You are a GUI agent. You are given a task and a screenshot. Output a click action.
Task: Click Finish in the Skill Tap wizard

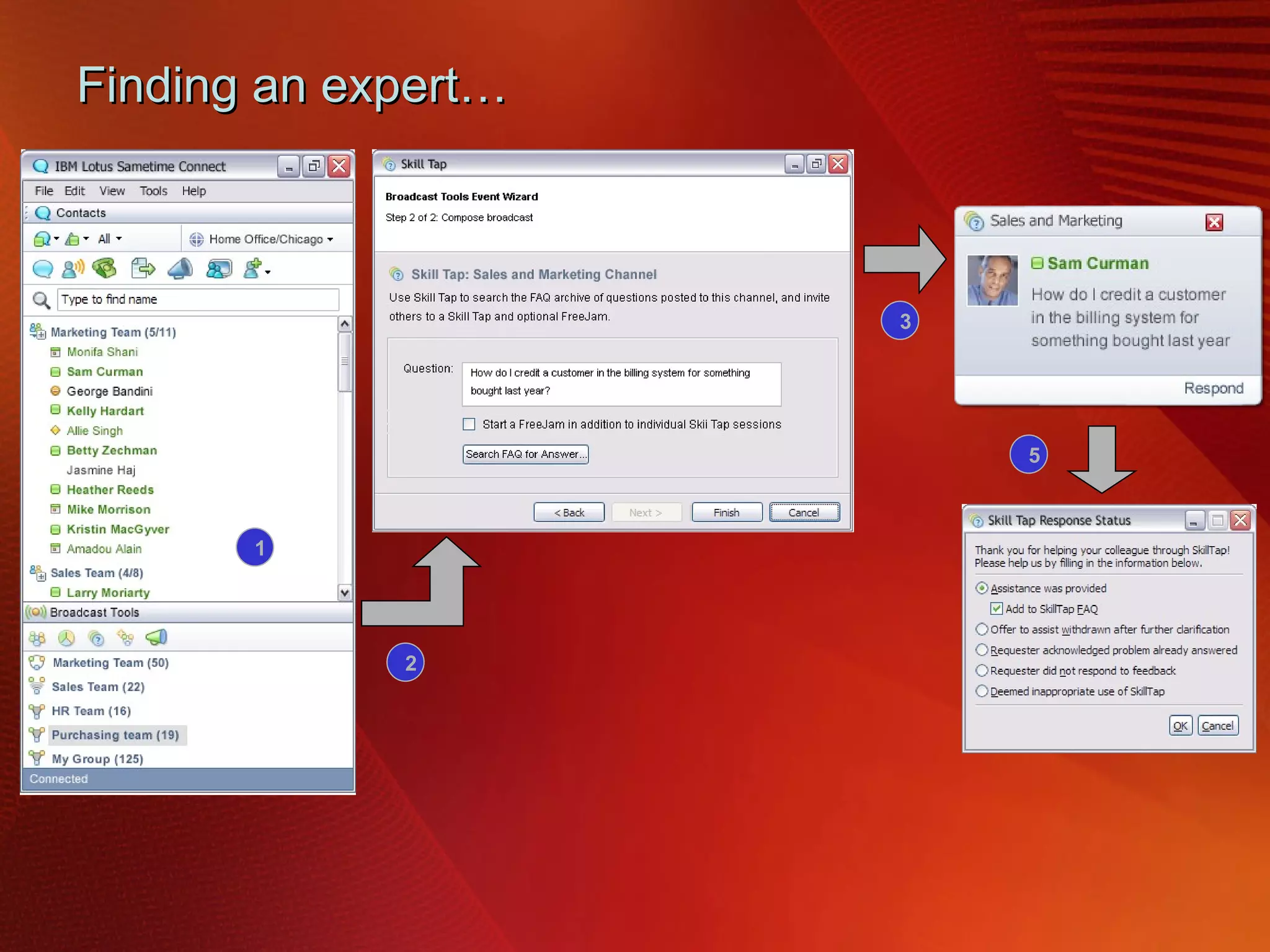726,513
